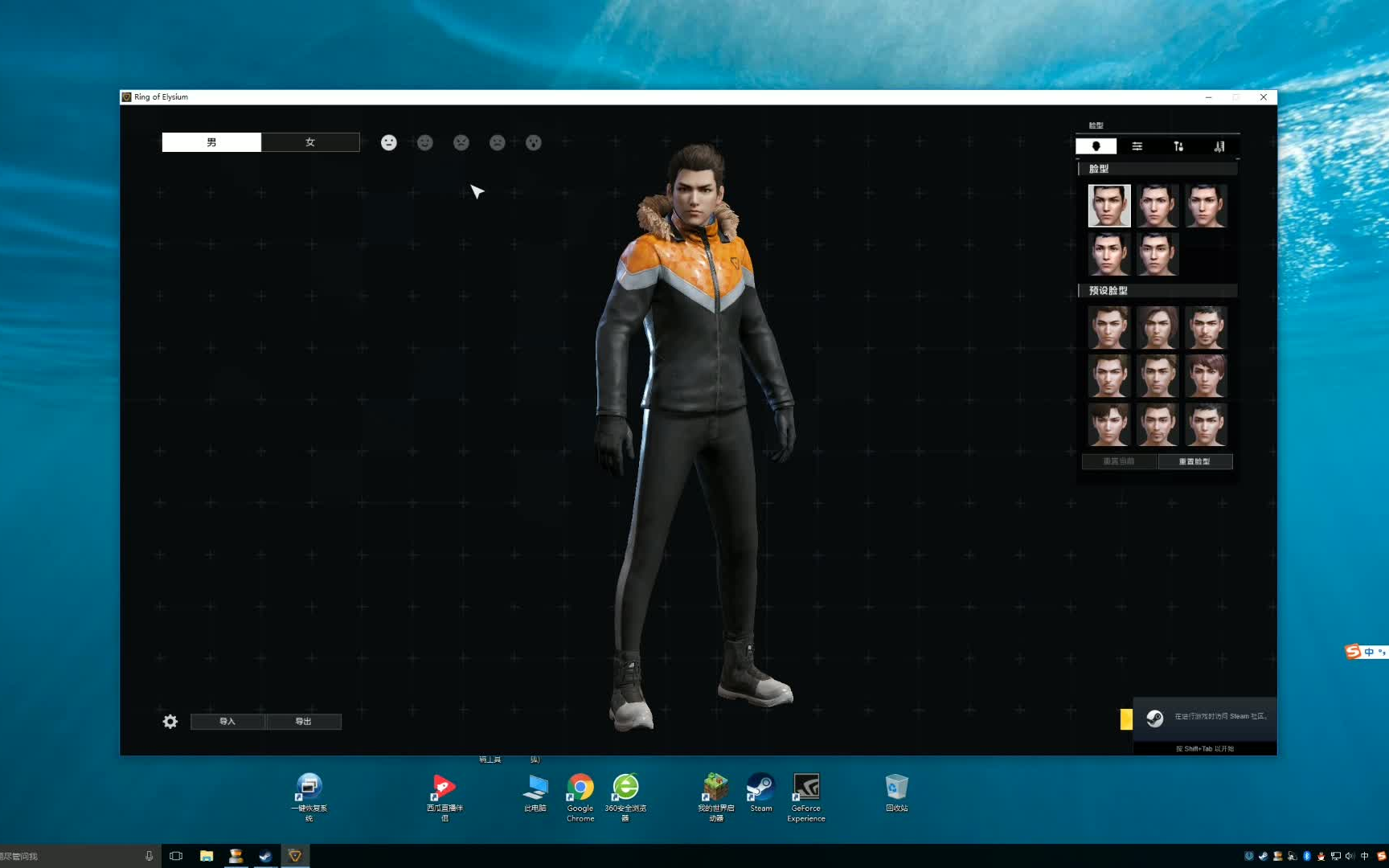The height and width of the screenshot is (868, 1389).
Task: Pick center preset face in preset grid
Action: [x=1157, y=375]
